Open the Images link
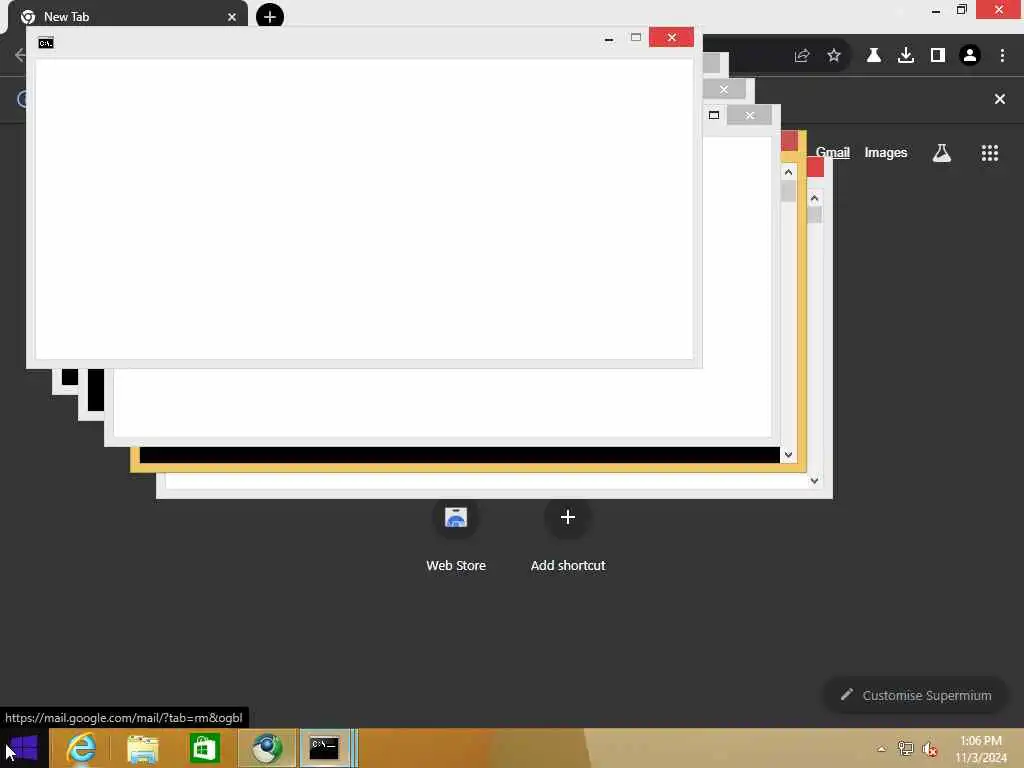 [886, 153]
